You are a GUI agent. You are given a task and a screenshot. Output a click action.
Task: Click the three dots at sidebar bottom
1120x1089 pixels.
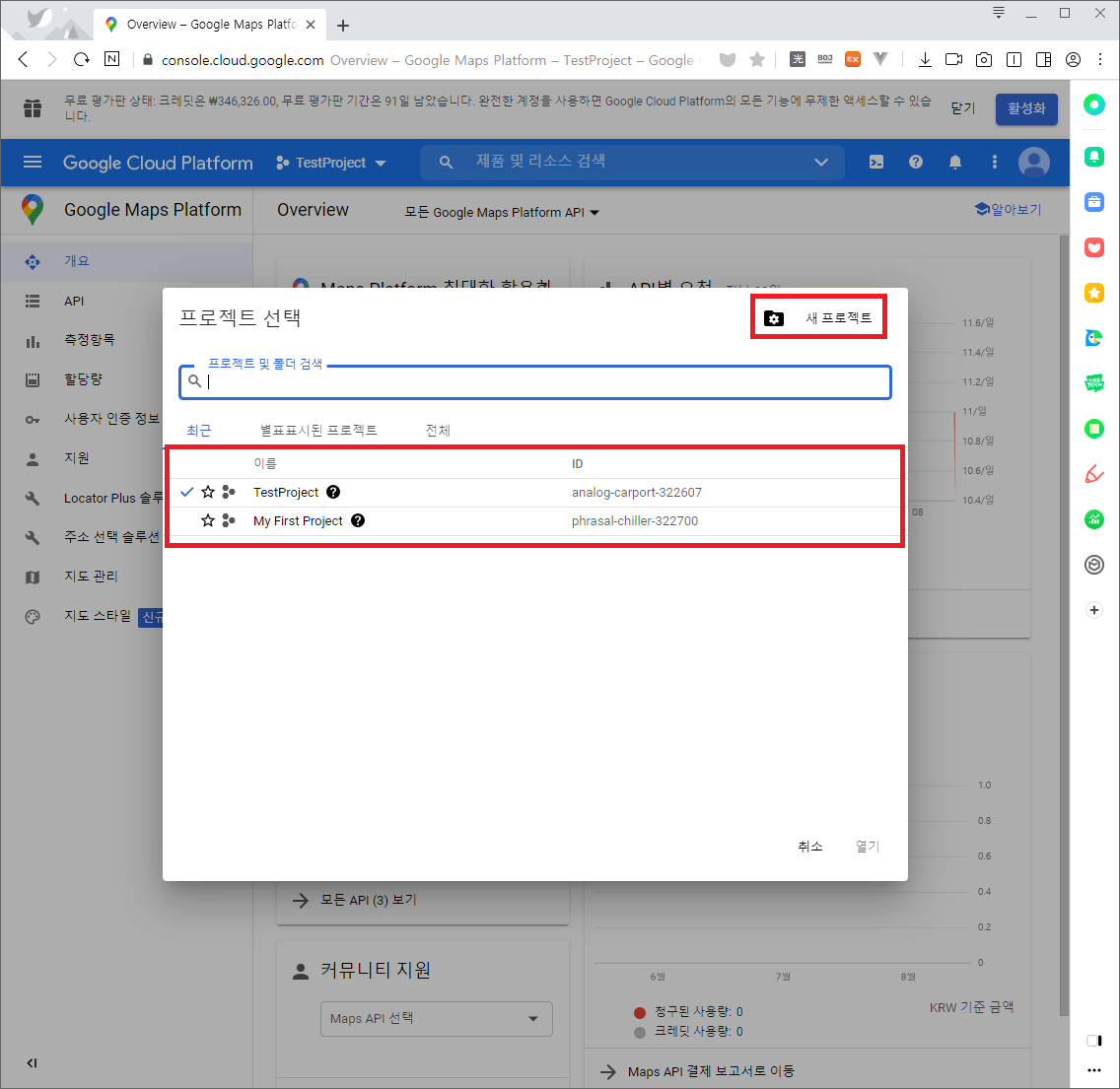tap(1094, 1069)
